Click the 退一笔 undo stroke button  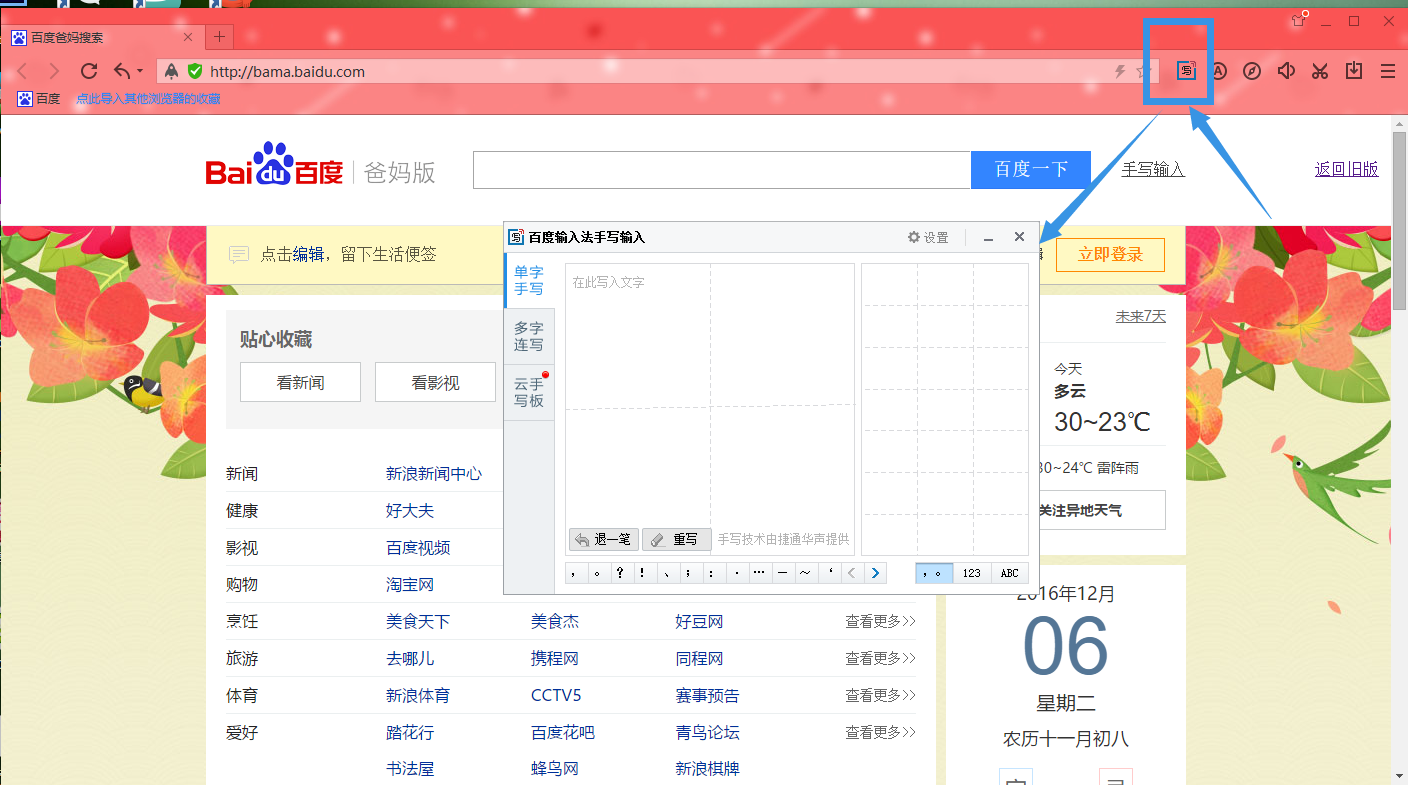[x=603, y=540]
